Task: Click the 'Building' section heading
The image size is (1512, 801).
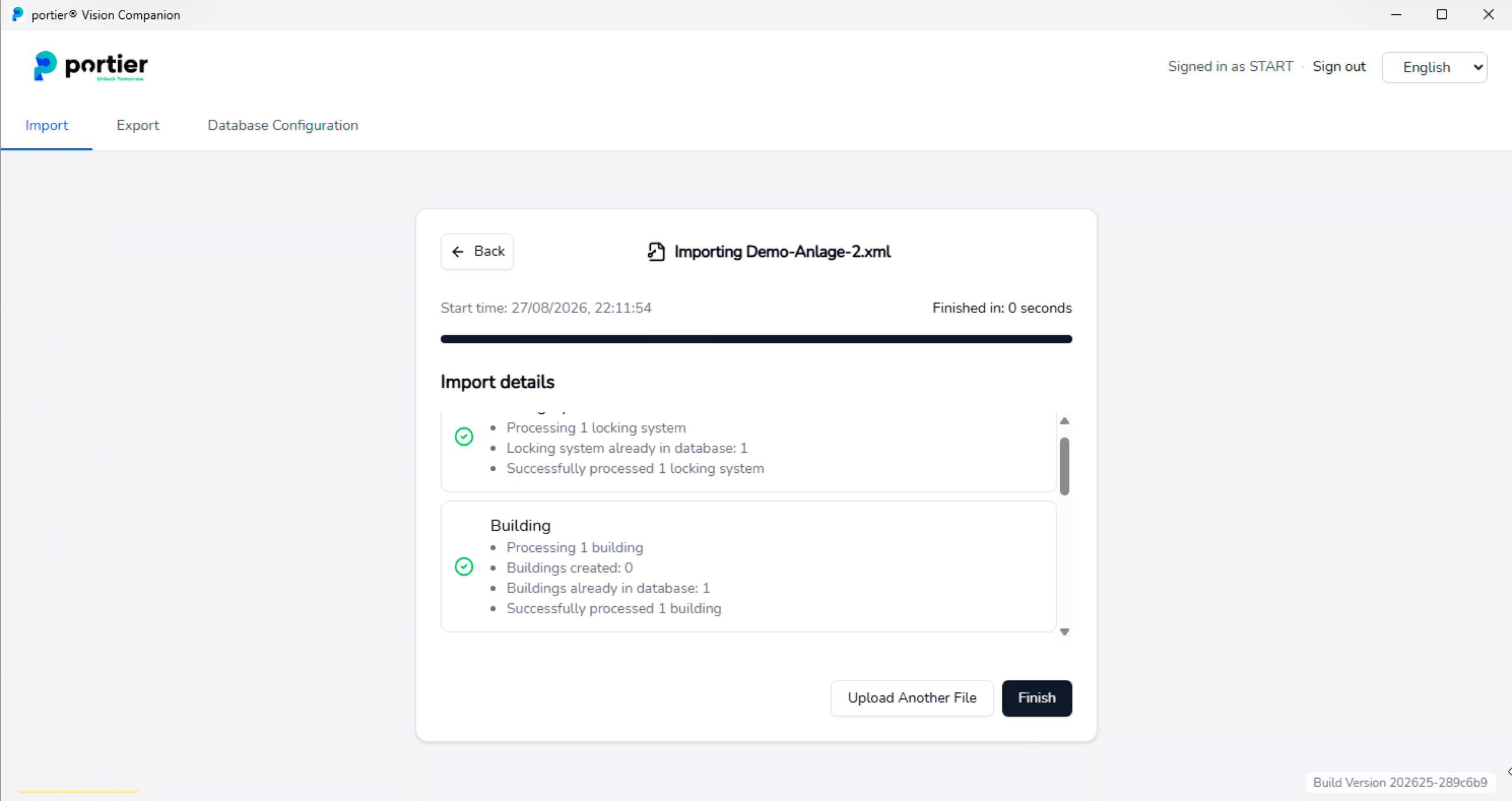Action: coord(520,525)
